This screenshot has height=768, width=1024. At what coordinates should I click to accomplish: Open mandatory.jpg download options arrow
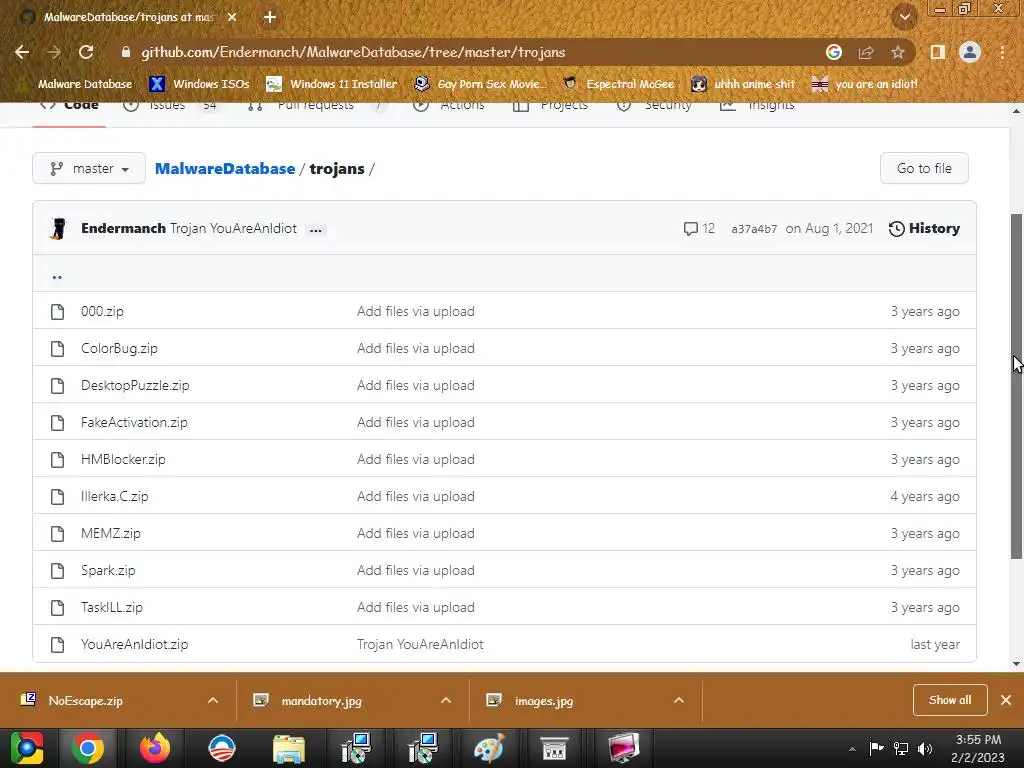point(446,701)
